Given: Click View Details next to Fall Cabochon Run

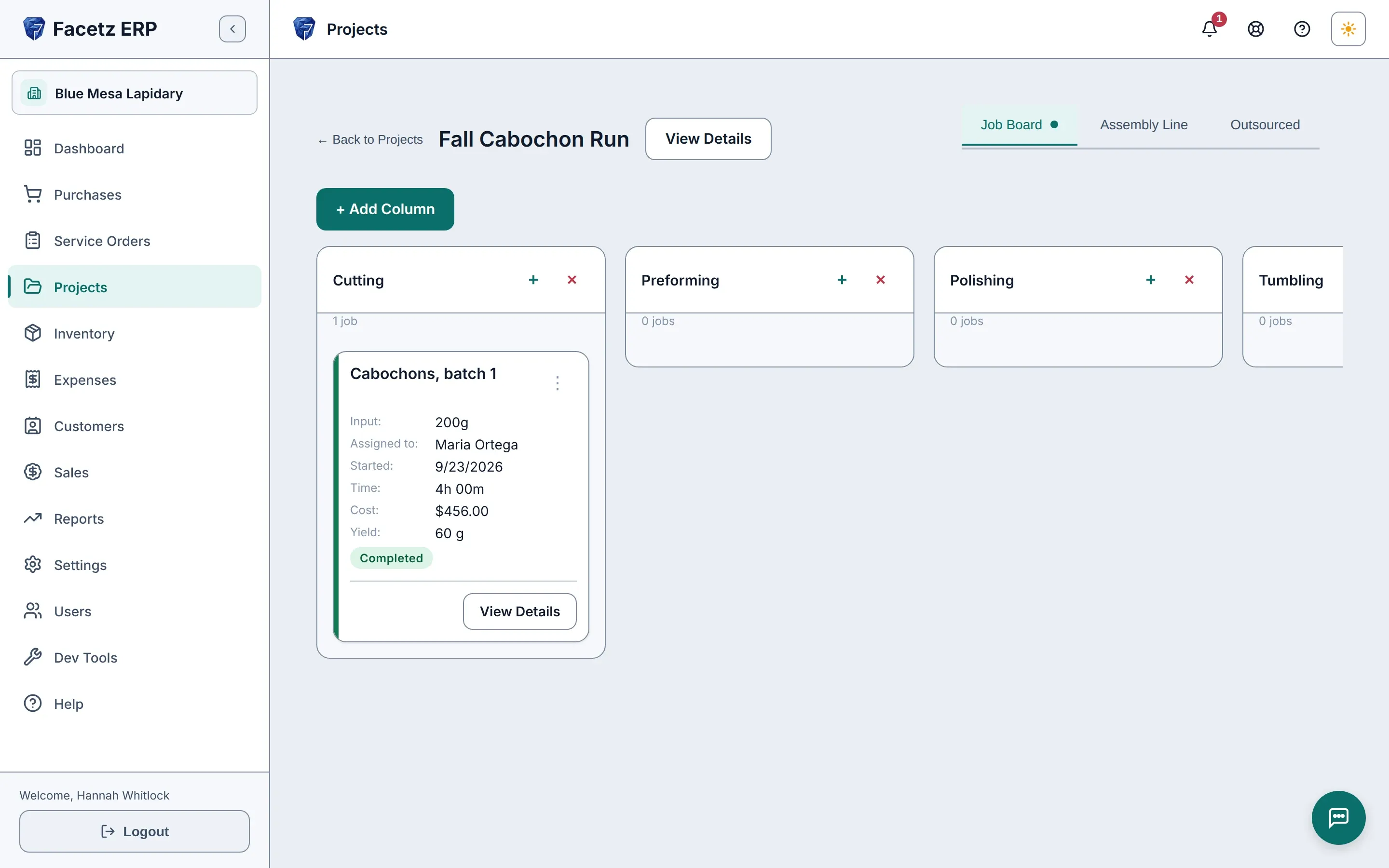Looking at the screenshot, I should (708, 139).
